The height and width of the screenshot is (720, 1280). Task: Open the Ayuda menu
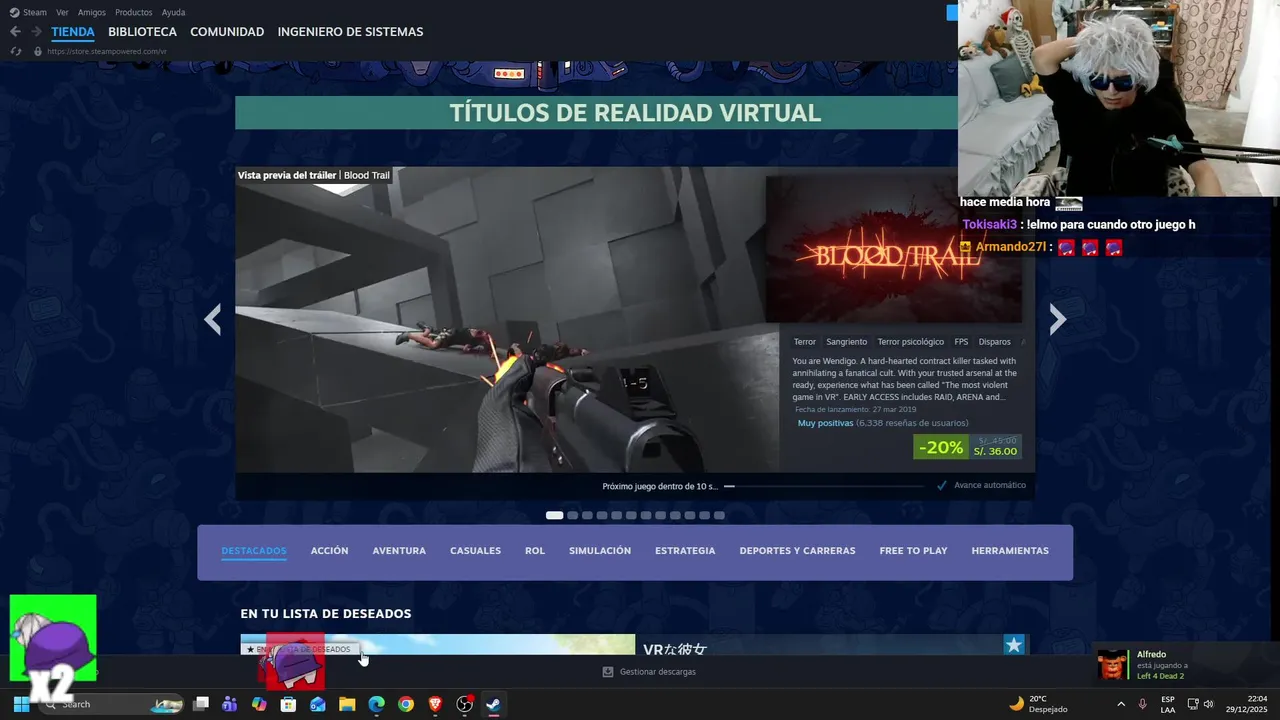pos(173,12)
